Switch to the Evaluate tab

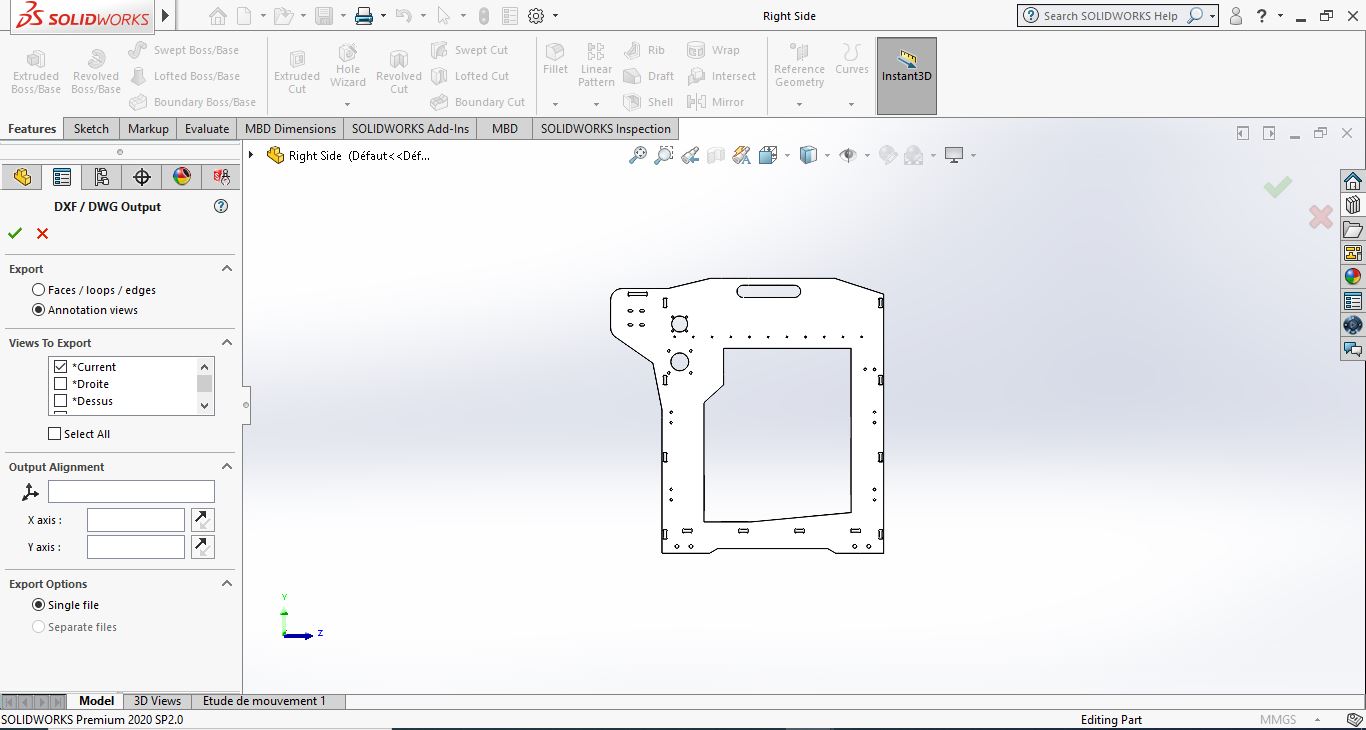point(207,129)
